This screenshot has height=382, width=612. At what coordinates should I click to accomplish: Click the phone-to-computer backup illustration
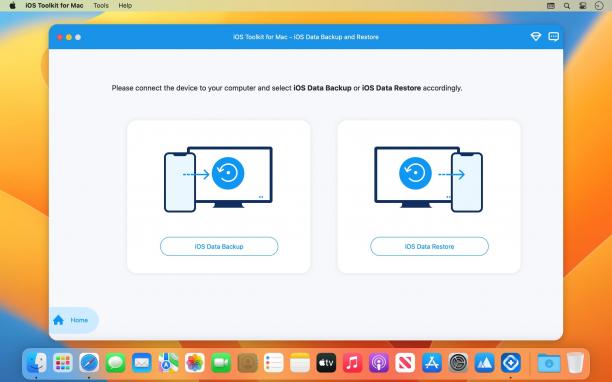(x=218, y=179)
